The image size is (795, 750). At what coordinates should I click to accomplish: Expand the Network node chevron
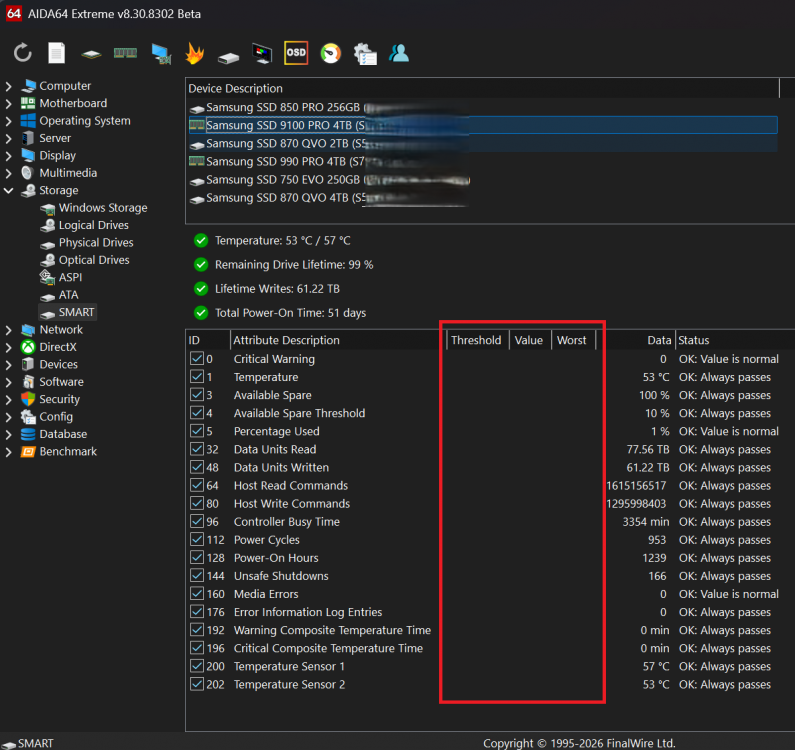point(8,330)
